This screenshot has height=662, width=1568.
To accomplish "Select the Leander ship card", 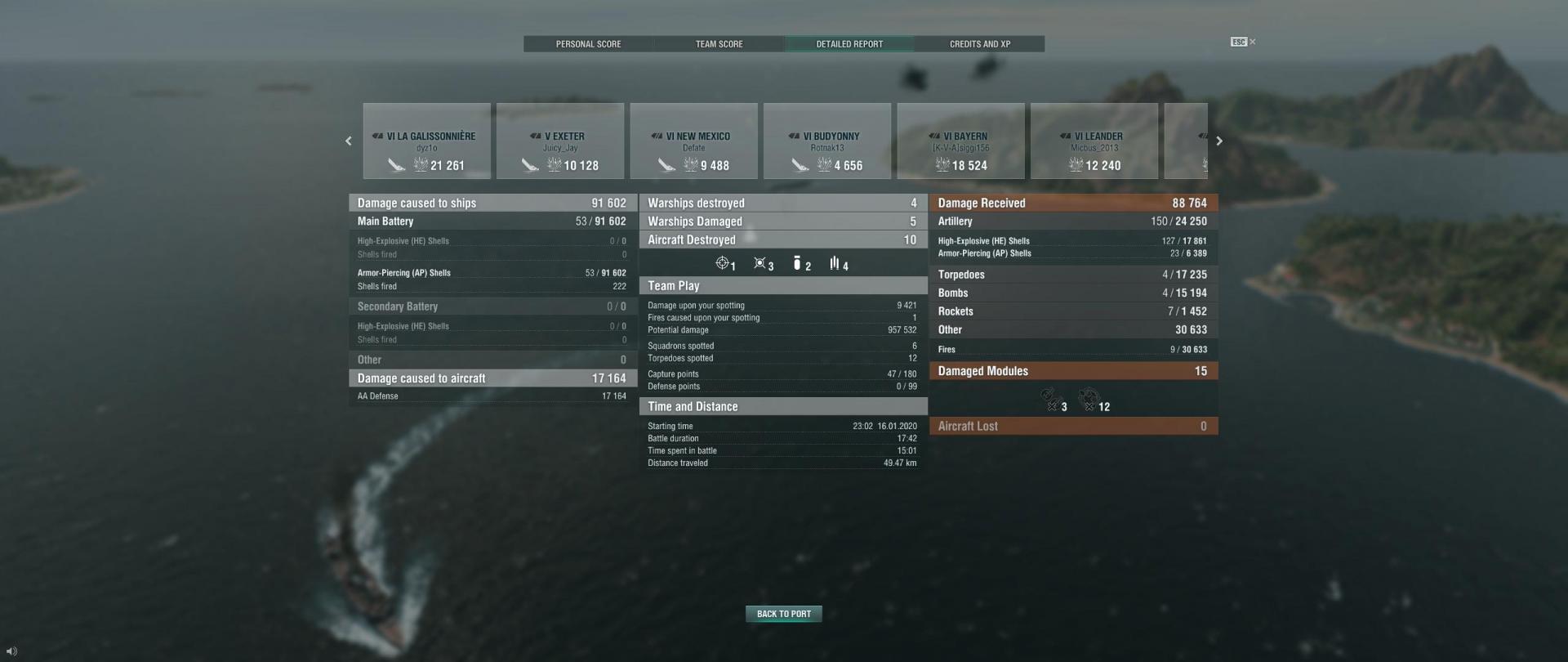I will 1094,141.
